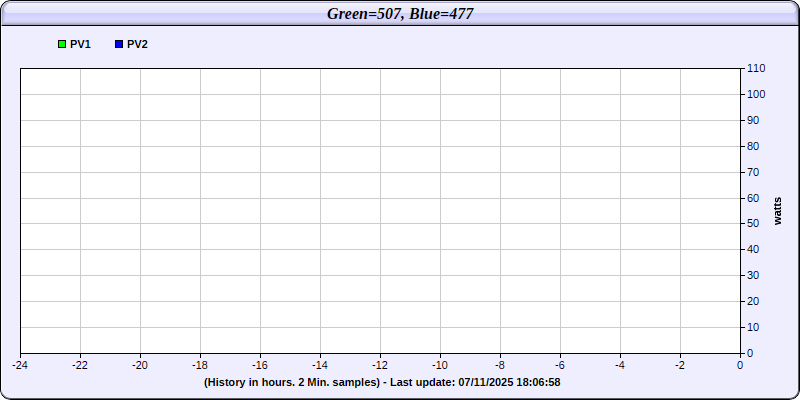800x400 pixels.
Task: Click the 'History in hours' footer caption
Action: (292, 382)
